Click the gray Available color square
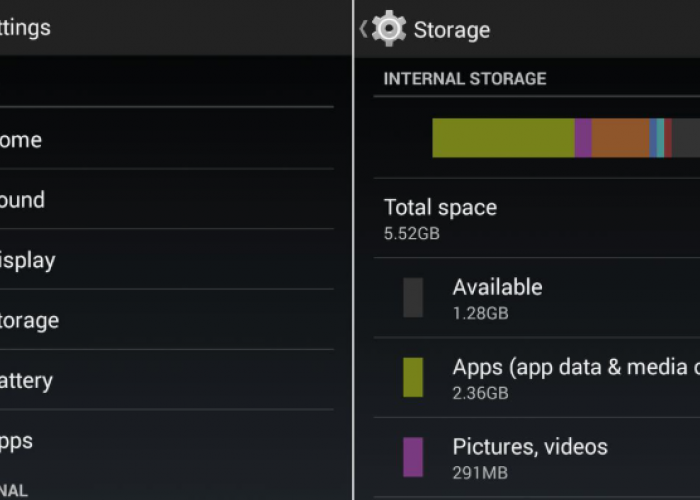 413,298
